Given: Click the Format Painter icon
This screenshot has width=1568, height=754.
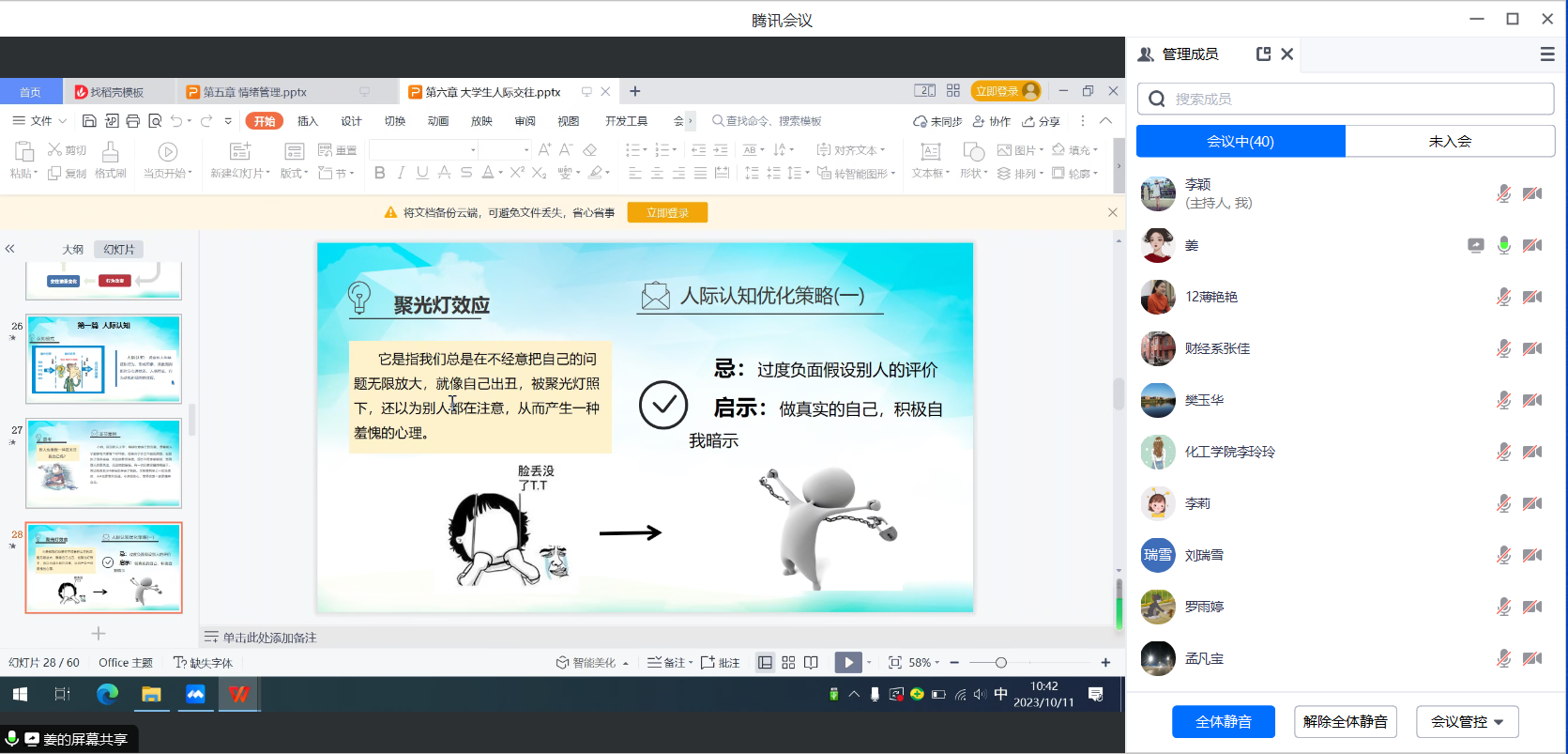Looking at the screenshot, I should tap(110, 160).
